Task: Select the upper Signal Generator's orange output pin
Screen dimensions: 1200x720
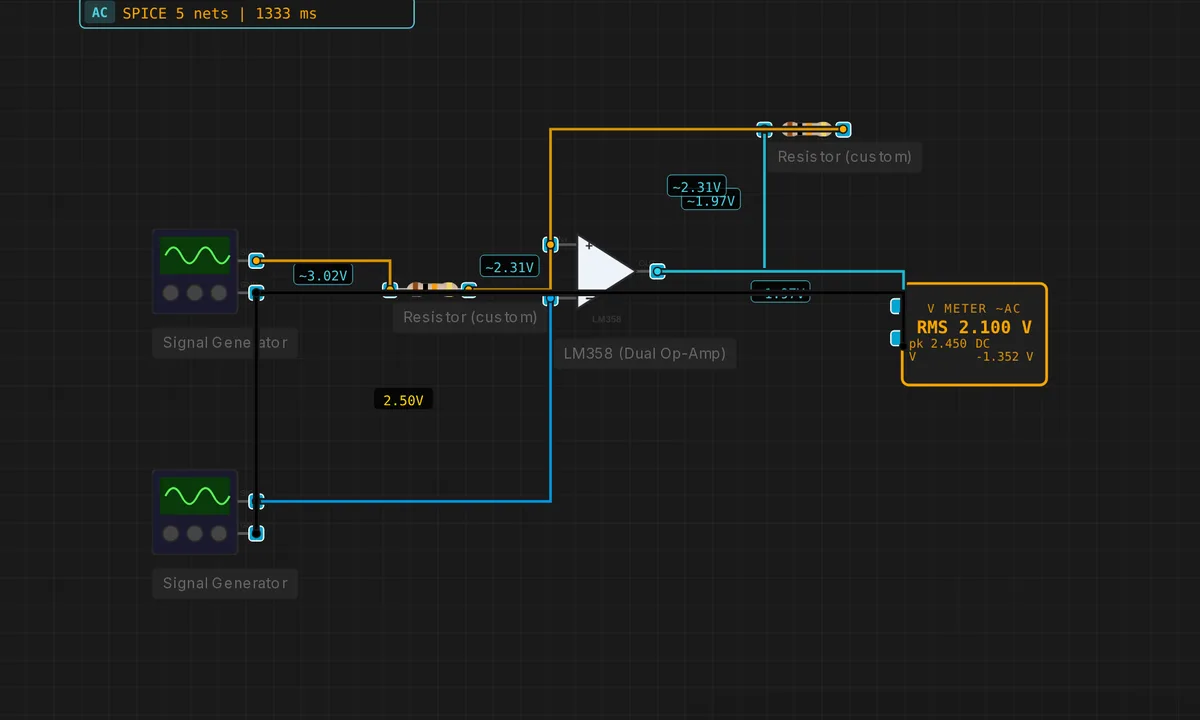Action: (256, 261)
